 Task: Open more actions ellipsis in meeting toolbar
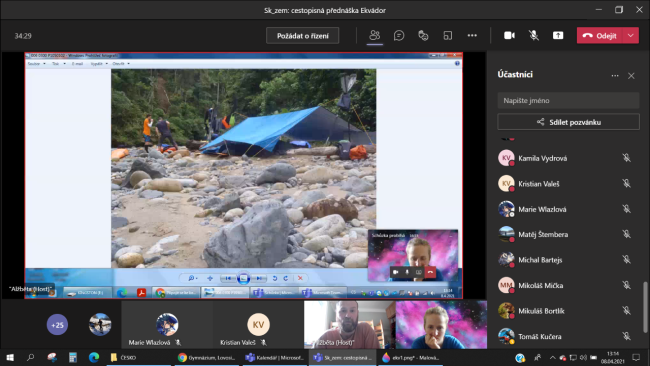coord(472,36)
